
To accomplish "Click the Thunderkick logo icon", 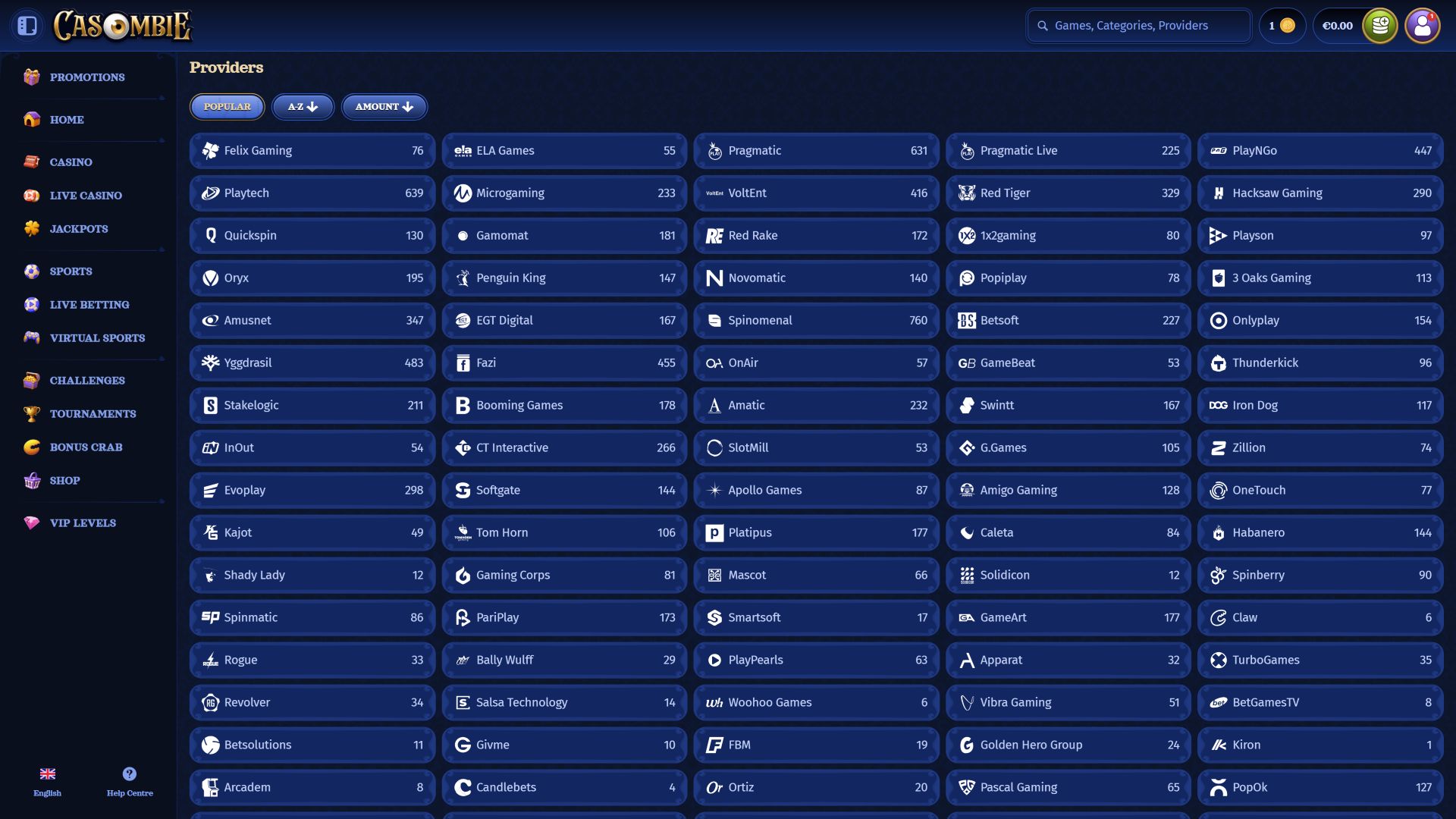I will coord(1219,363).
